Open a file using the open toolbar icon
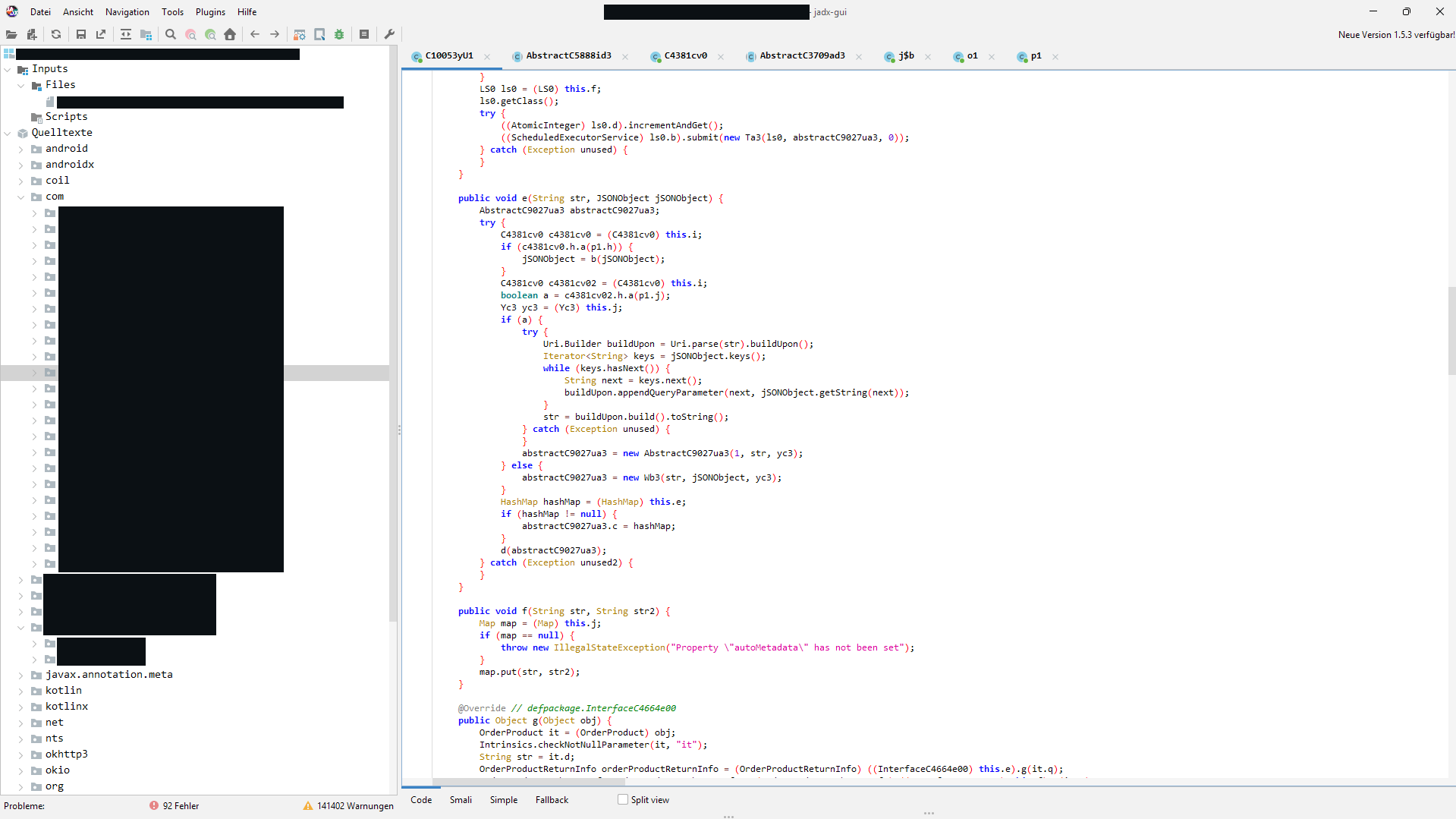The width and height of the screenshot is (1456, 819). (11, 34)
